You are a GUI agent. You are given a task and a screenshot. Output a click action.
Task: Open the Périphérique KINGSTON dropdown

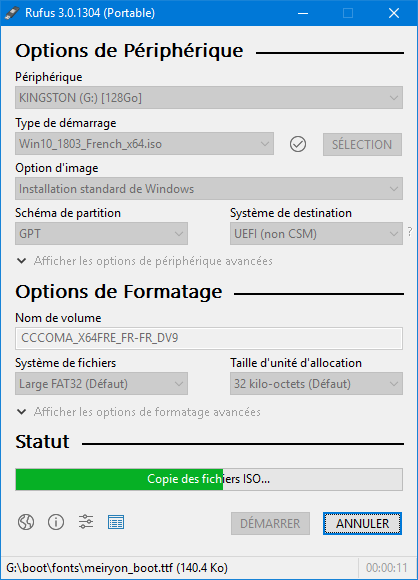tap(209, 98)
